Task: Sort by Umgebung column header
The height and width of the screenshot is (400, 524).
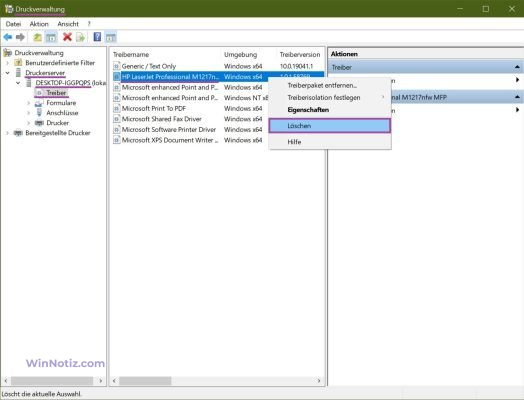Action: pyautogui.click(x=240, y=54)
